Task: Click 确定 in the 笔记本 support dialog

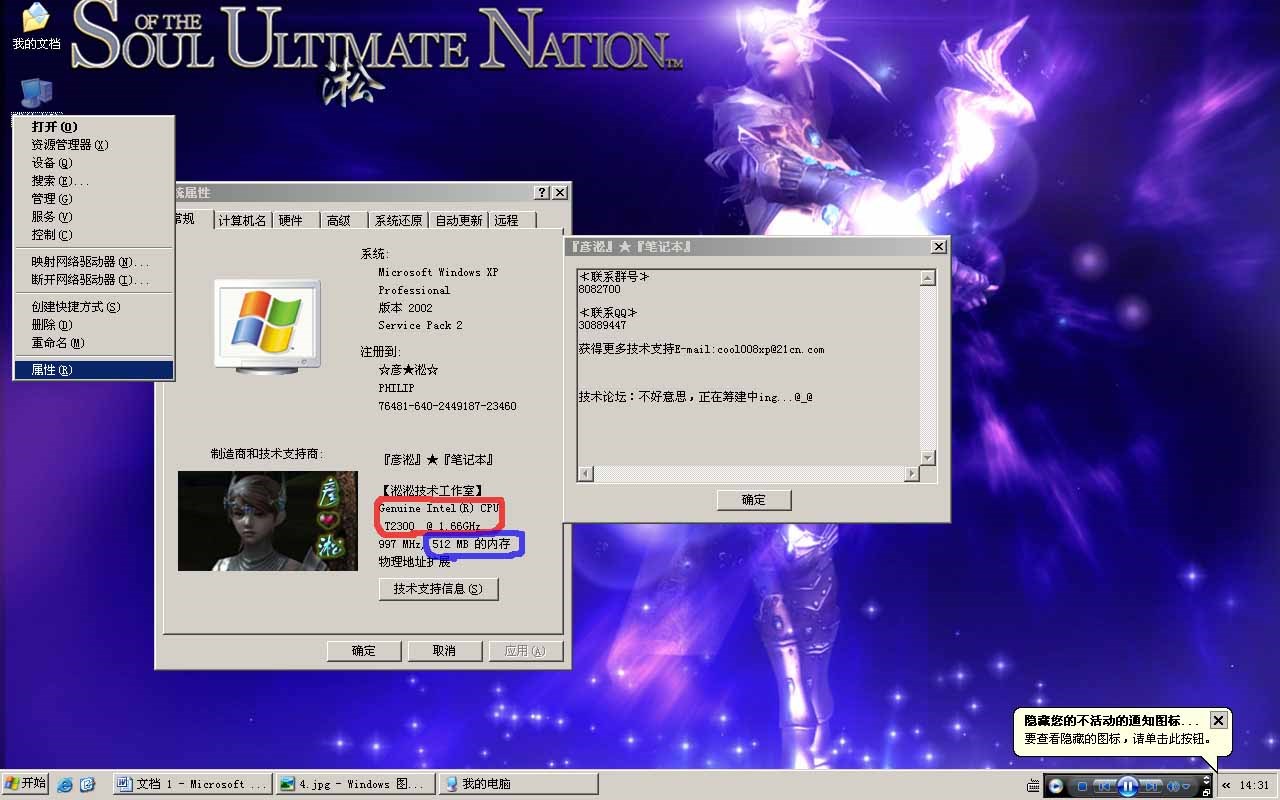Action: [754, 500]
